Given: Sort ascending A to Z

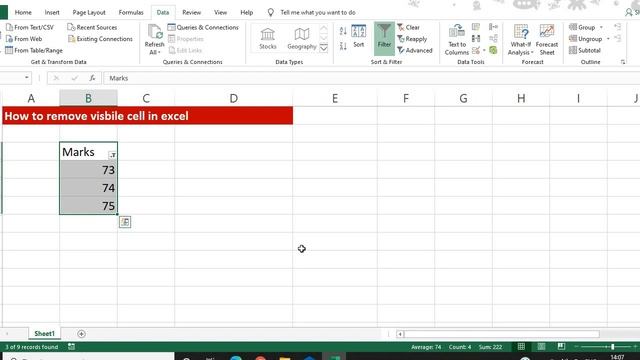Looking at the screenshot, I should pos(343,31).
